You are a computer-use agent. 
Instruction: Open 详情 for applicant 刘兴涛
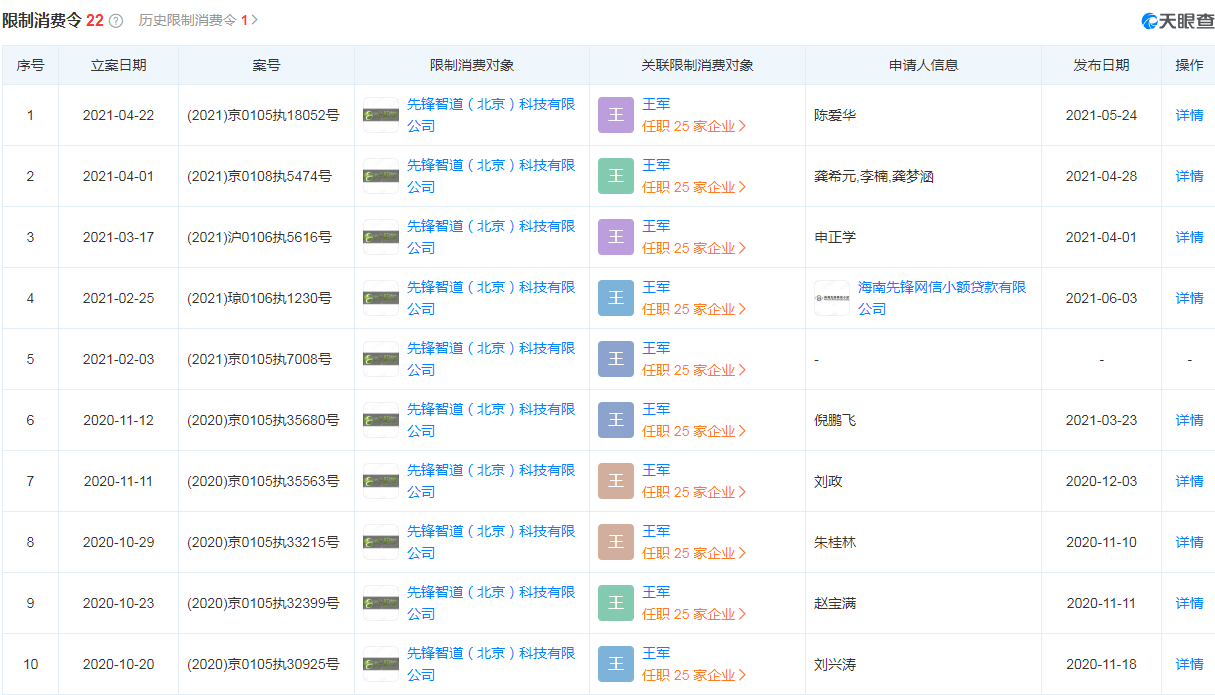click(x=1189, y=664)
